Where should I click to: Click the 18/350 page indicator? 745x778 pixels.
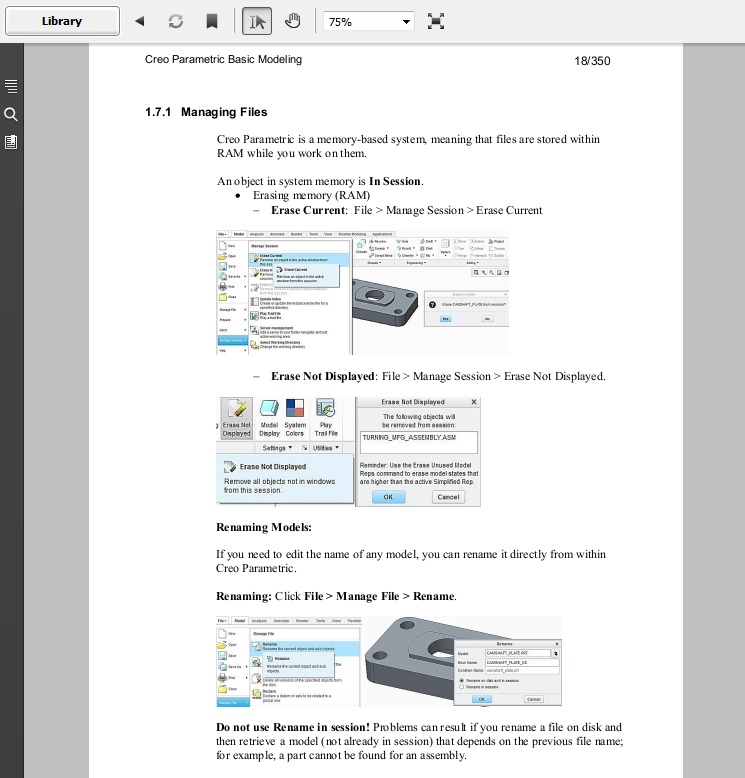pos(592,61)
